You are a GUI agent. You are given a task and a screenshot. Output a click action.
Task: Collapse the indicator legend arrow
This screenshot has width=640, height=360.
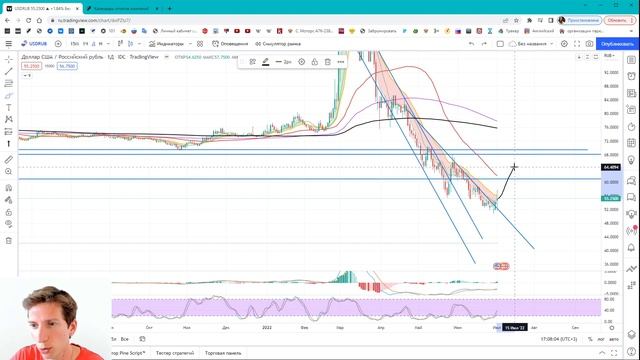click(x=27, y=76)
